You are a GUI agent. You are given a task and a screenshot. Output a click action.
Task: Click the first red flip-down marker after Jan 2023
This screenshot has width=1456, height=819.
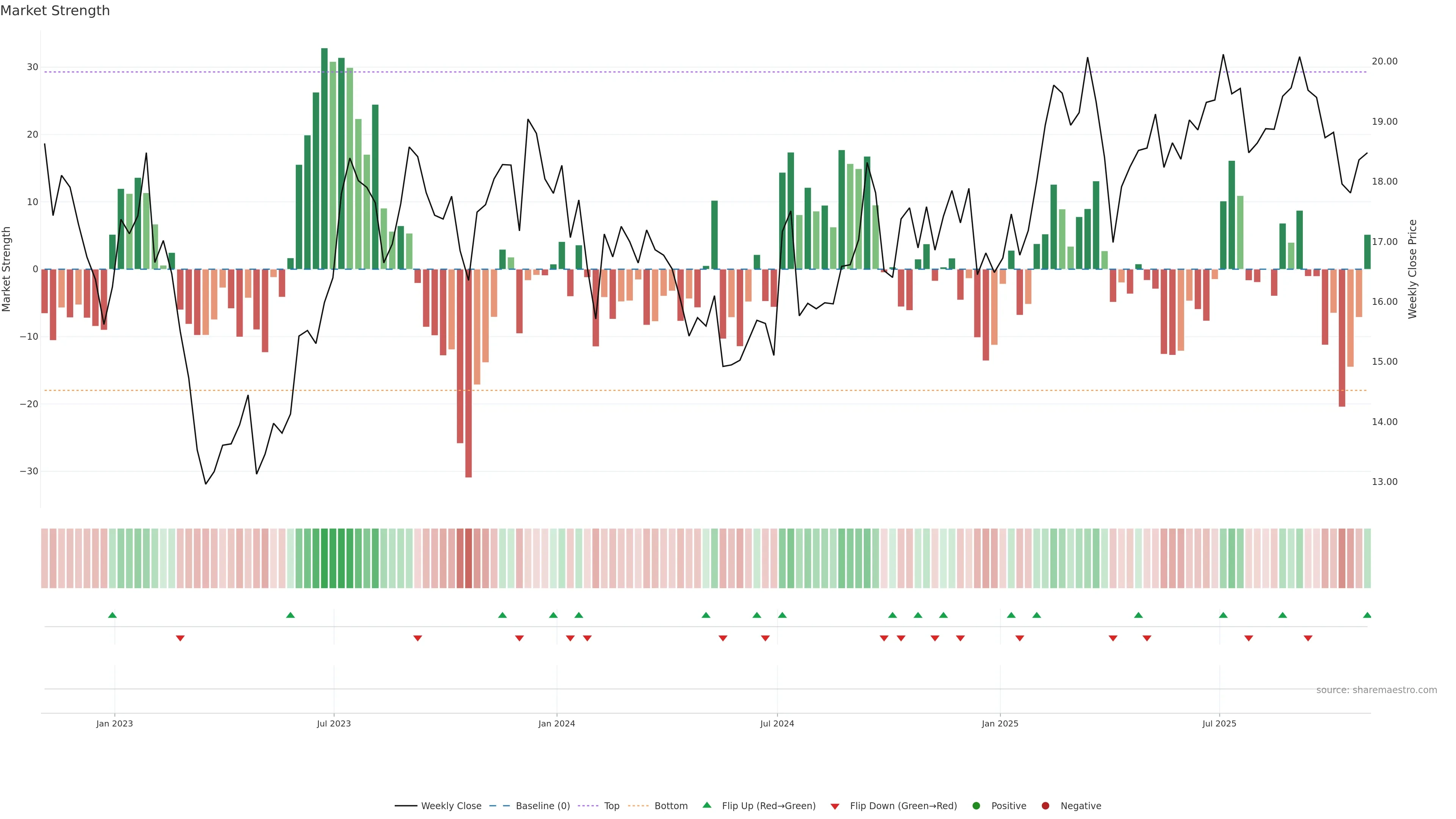click(180, 638)
